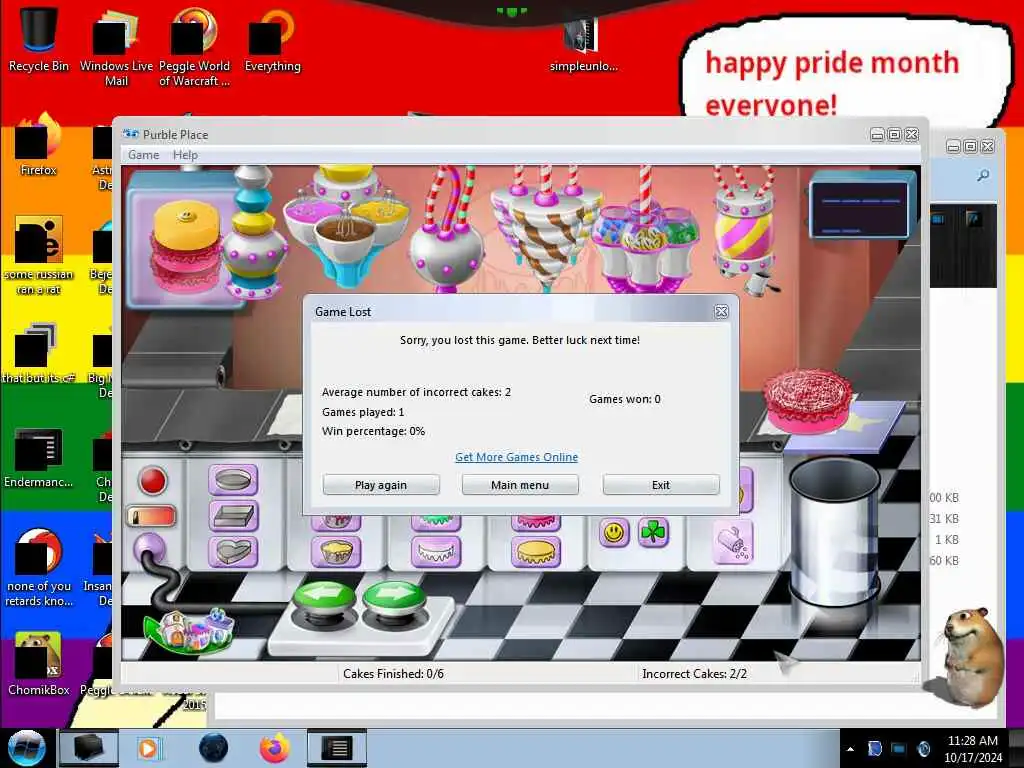Open the Windows Start menu orb
The image size is (1024, 768).
tap(27, 748)
